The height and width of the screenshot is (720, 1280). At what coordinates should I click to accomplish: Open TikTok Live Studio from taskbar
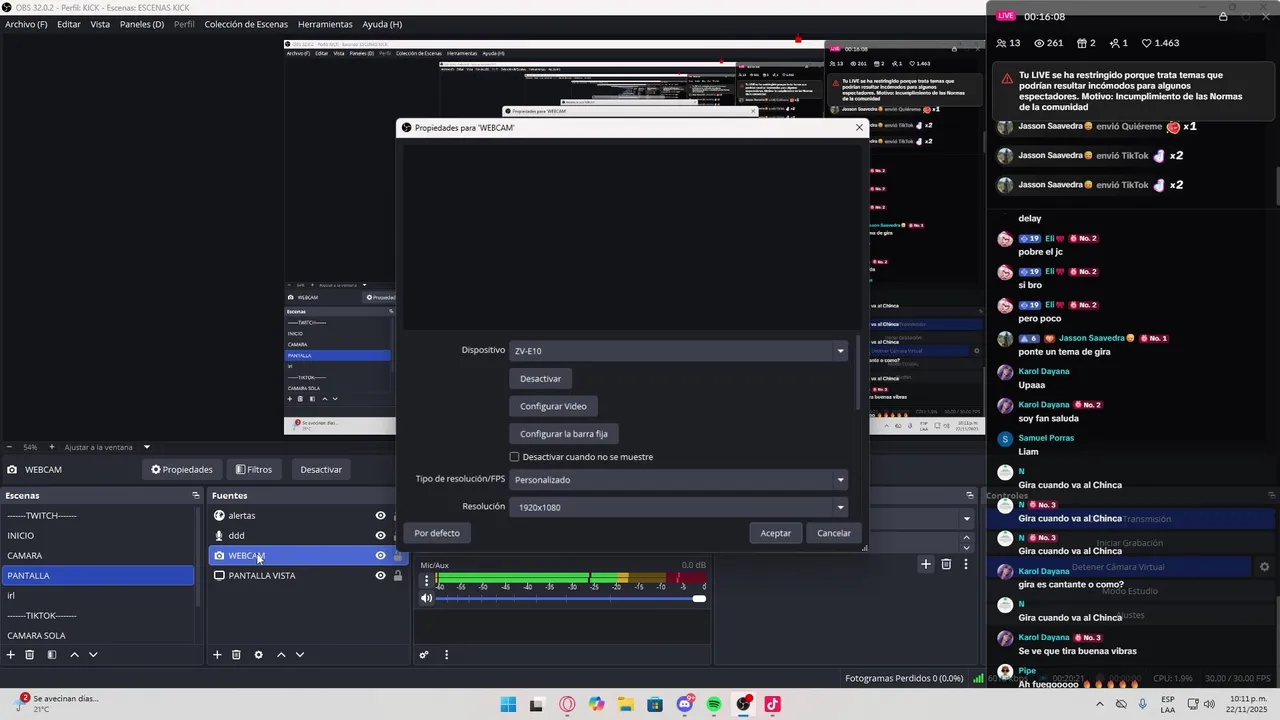[x=772, y=704]
